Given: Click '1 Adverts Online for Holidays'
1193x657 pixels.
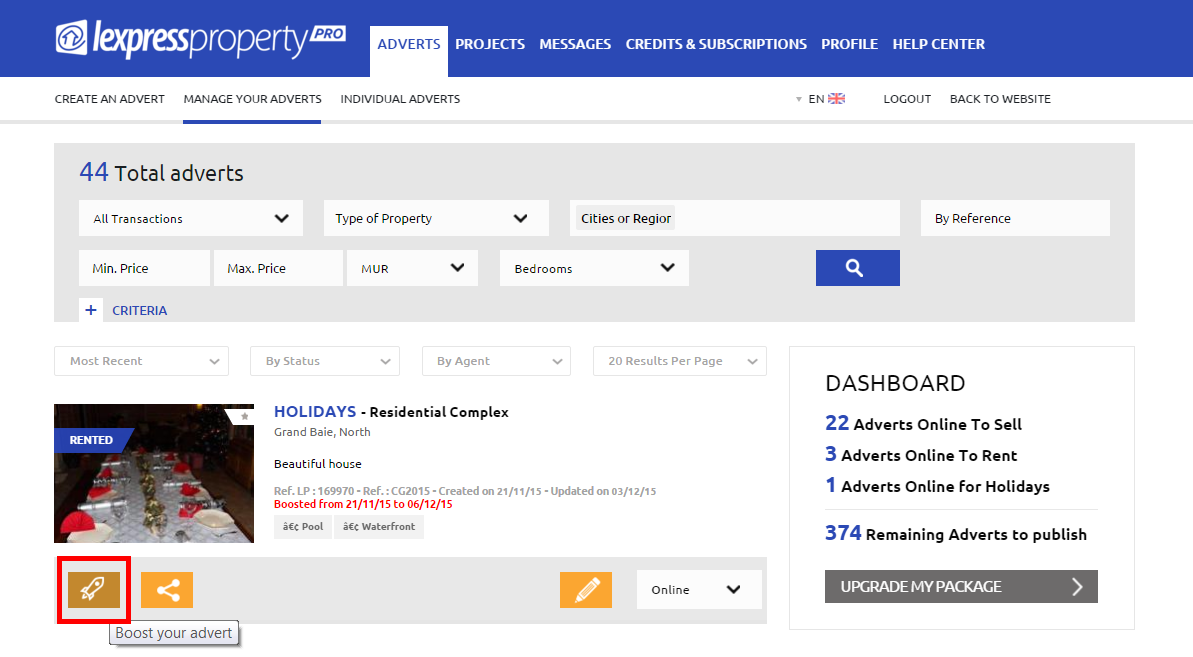Looking at the screenshot, I should pyautogui.click(x=937, y=486).
